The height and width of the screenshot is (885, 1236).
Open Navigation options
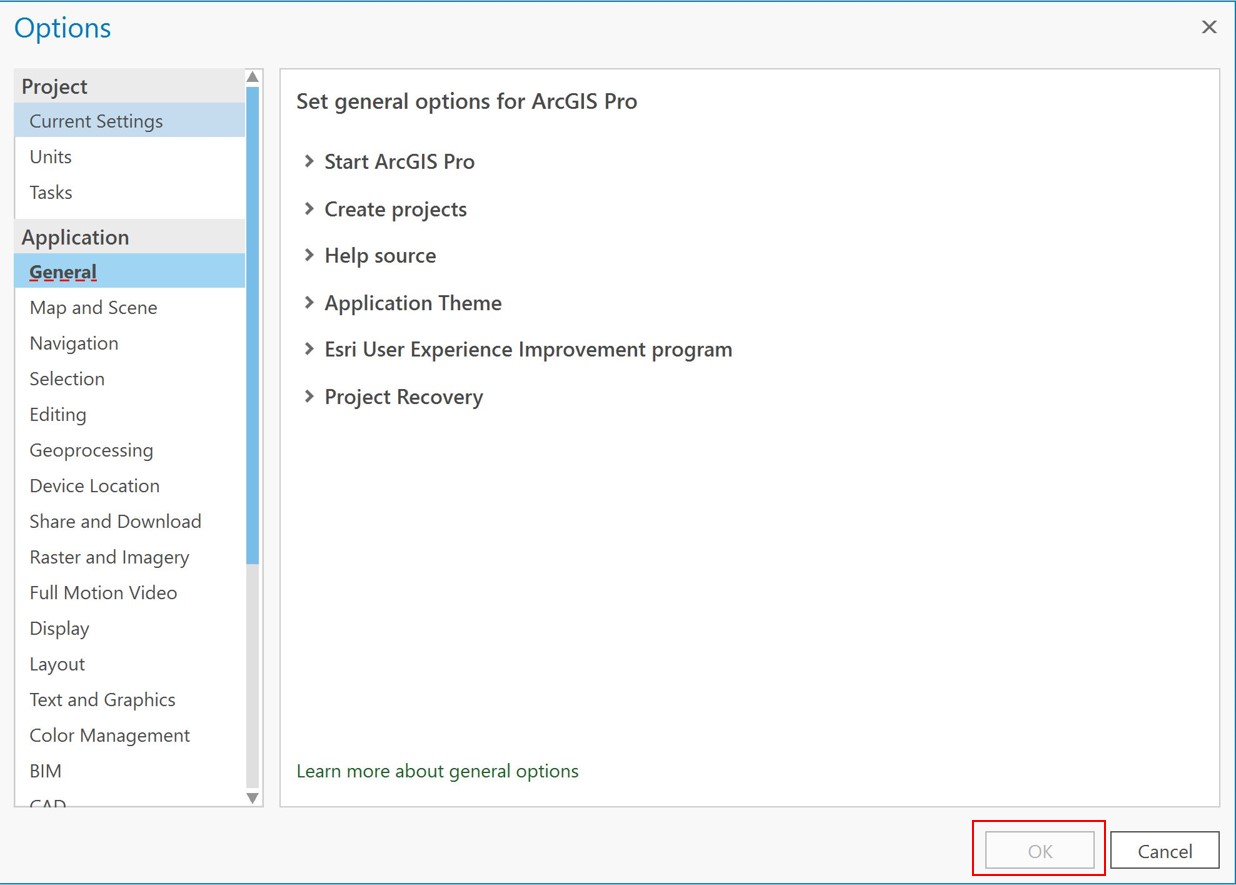click(x=130, y=343)
